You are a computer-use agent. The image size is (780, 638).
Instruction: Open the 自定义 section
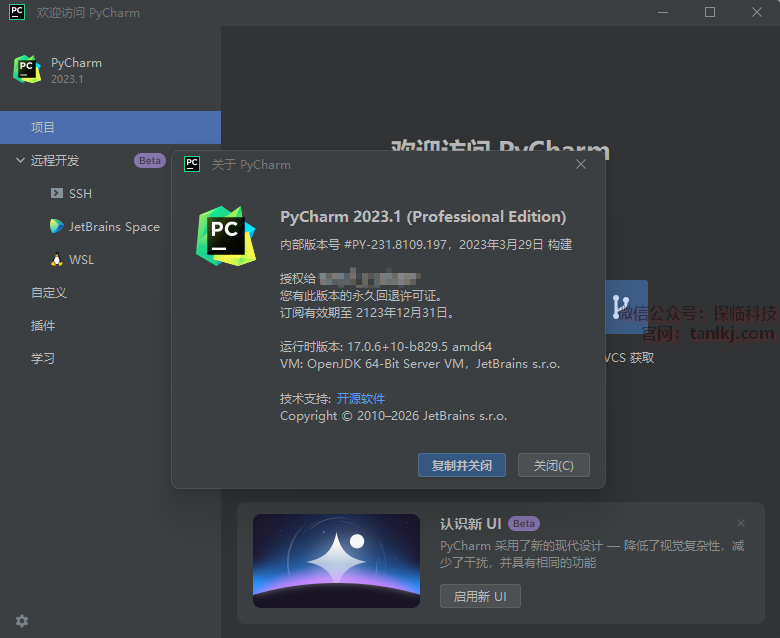pos(49,293)
